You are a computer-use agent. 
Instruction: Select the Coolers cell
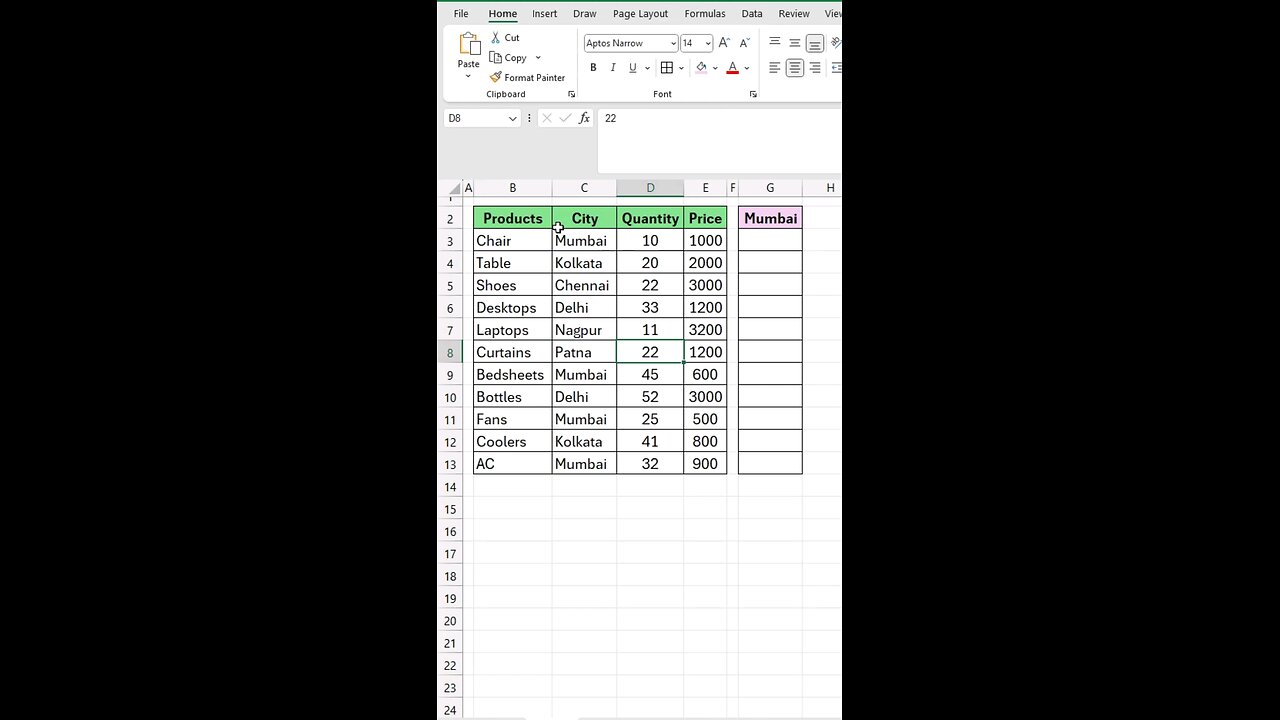513,442
